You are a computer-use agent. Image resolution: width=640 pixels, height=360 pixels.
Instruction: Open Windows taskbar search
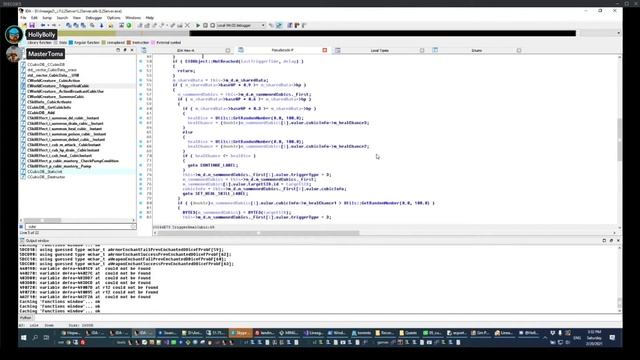(x=35, y=338)
